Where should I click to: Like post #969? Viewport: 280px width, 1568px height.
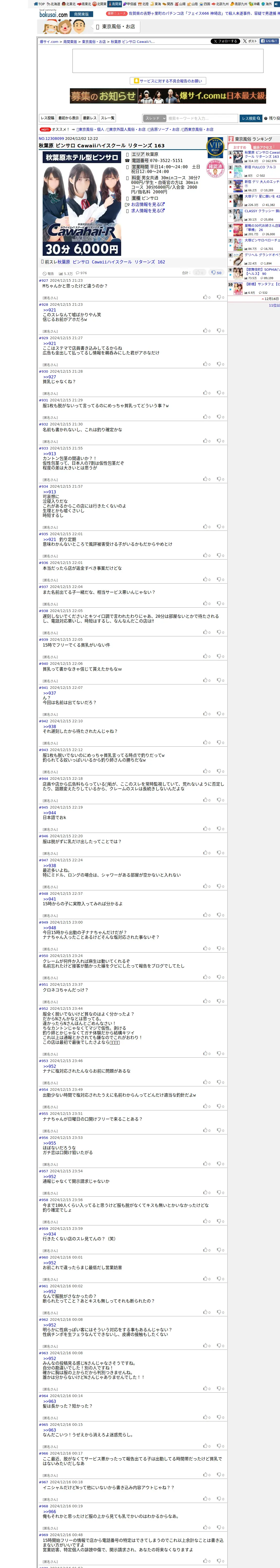click(206, 1561)
